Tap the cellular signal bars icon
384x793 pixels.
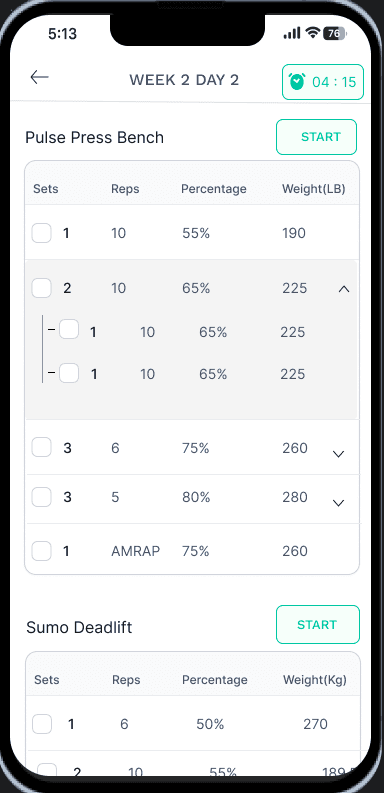[x=292, y=34]
